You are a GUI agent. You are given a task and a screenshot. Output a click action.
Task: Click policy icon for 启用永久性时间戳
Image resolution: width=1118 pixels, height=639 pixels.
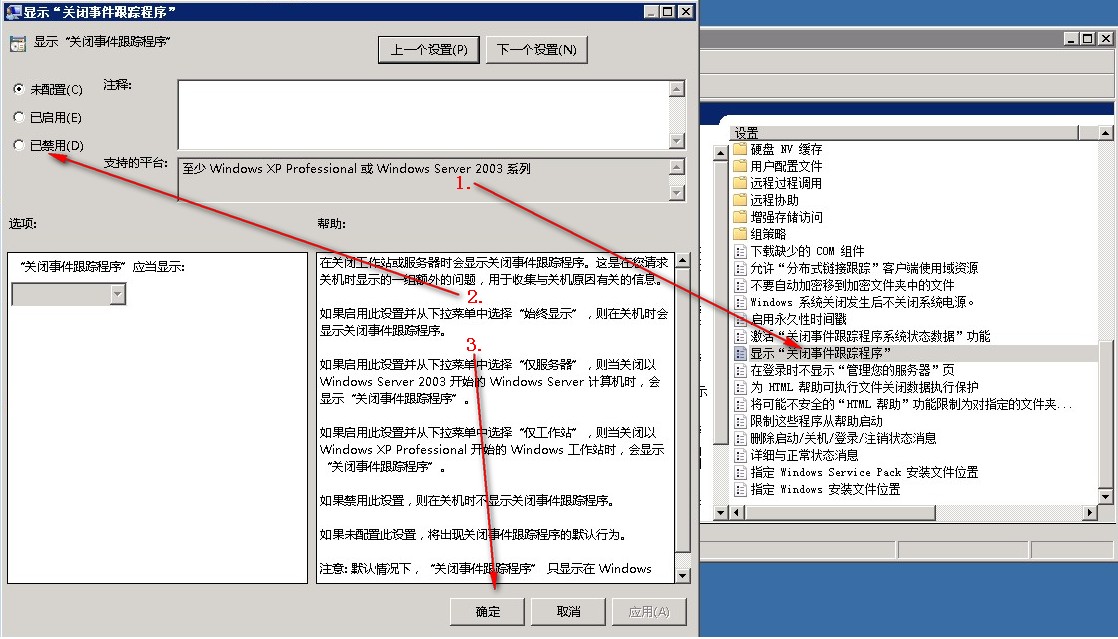pos(740,319)
